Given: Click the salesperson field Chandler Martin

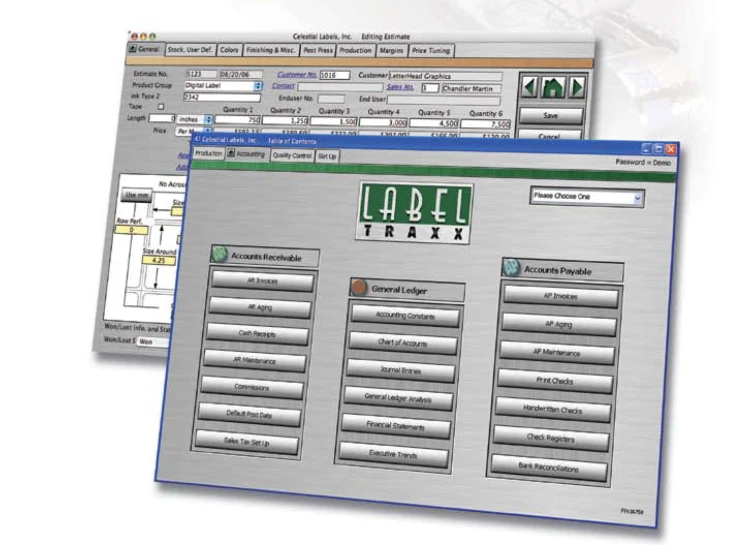Looking at the screenshot, I should click(x=471, y=89).
